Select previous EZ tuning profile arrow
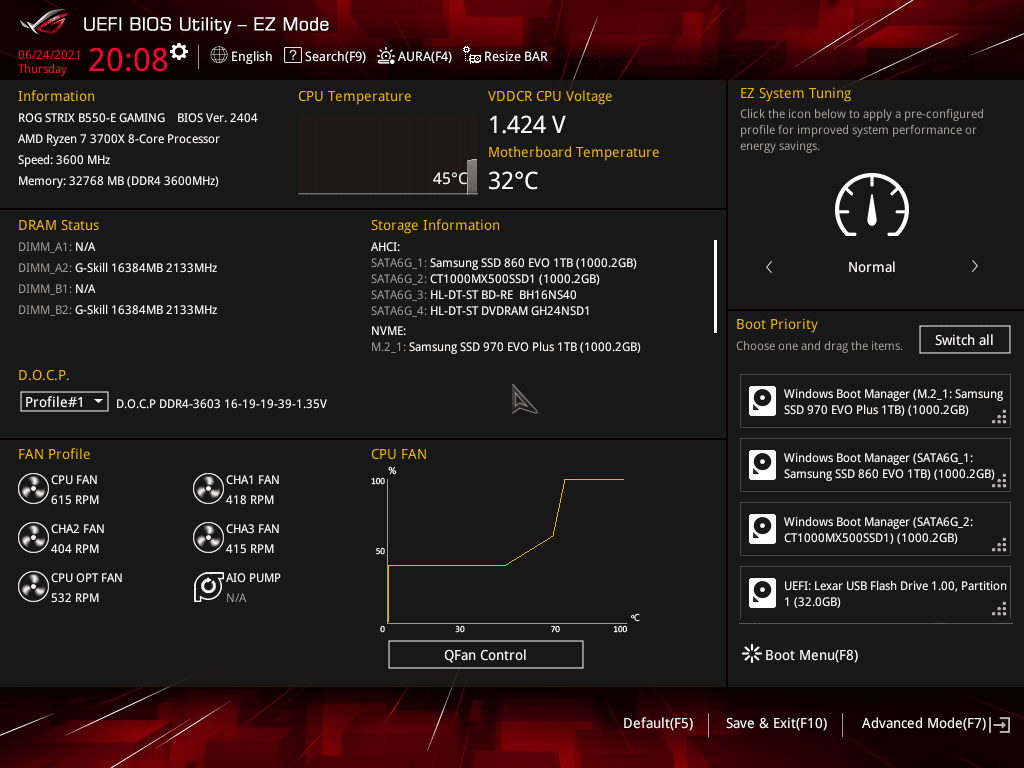The width and height of the screenshot is (1024, 768). click(x=769, y=266)
